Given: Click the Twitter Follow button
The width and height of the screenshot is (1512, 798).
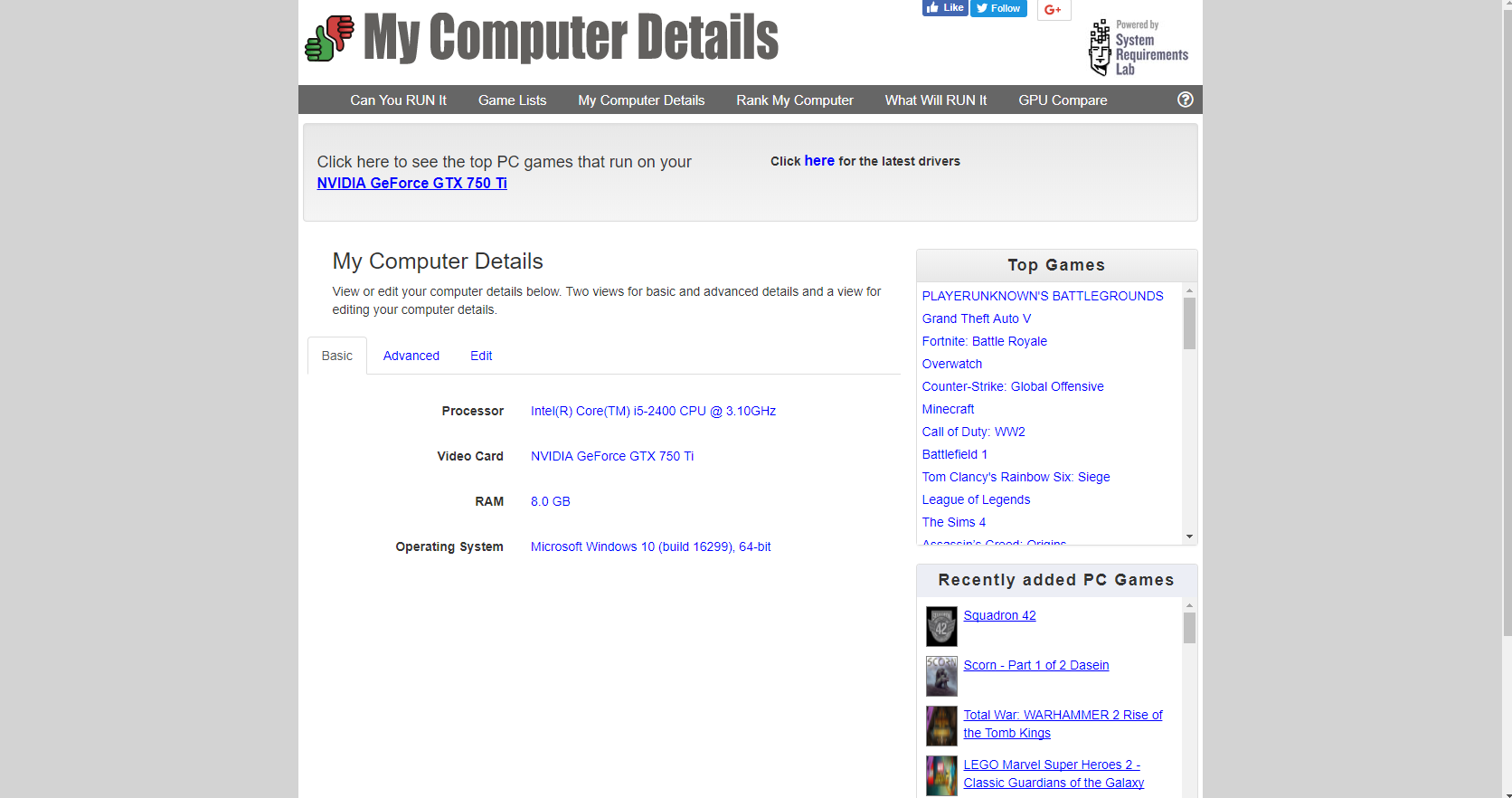Looking at the screenshot, I should tap(998, 8).
